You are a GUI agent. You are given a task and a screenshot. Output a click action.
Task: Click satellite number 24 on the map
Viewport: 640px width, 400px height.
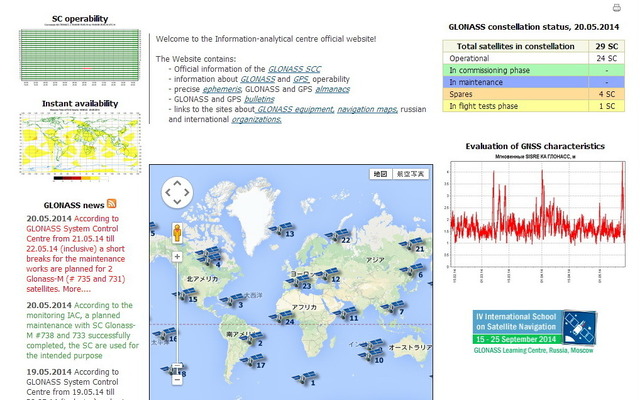(282, 318)
